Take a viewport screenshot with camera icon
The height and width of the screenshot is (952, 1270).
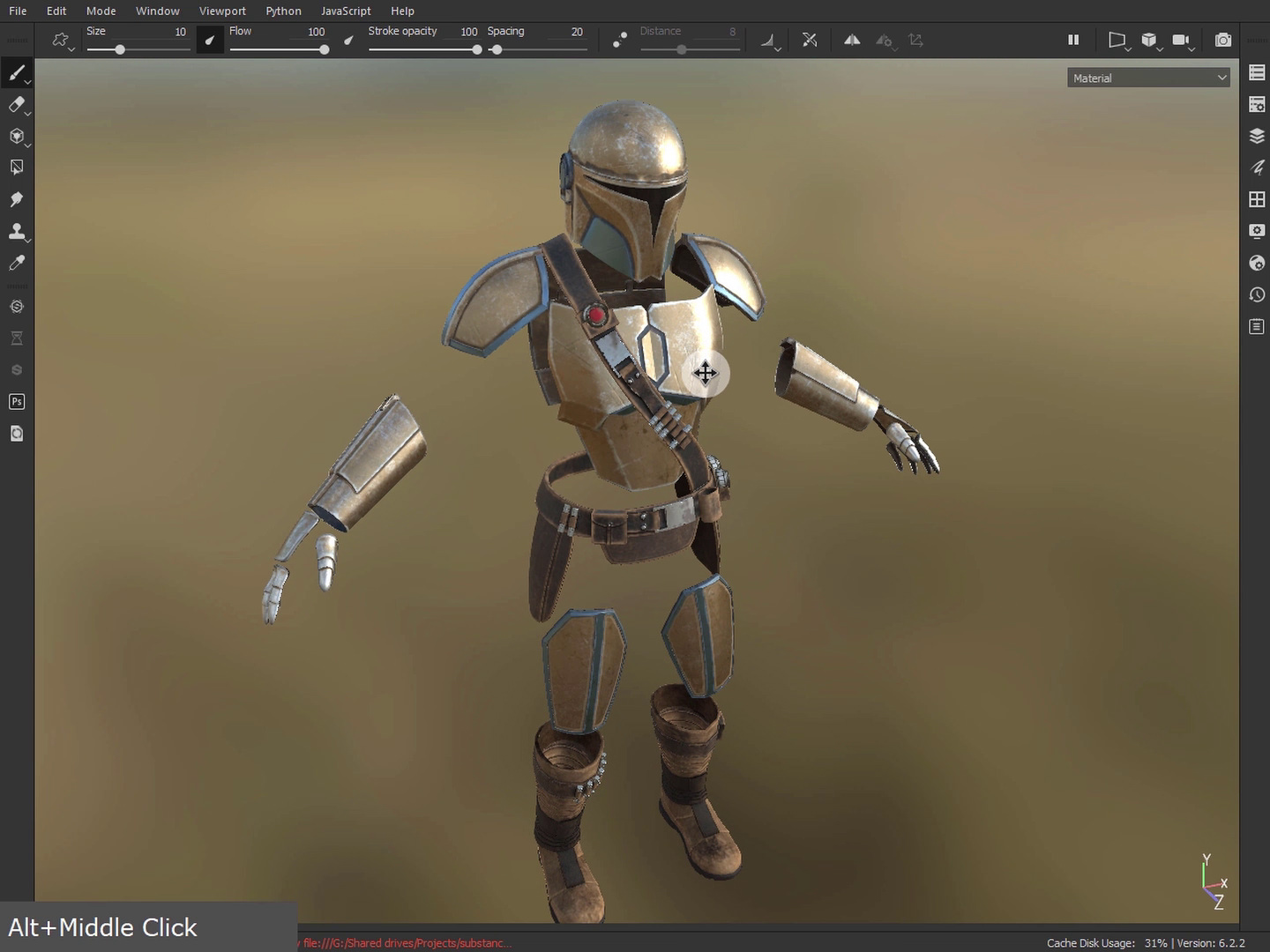[1222, 41]
